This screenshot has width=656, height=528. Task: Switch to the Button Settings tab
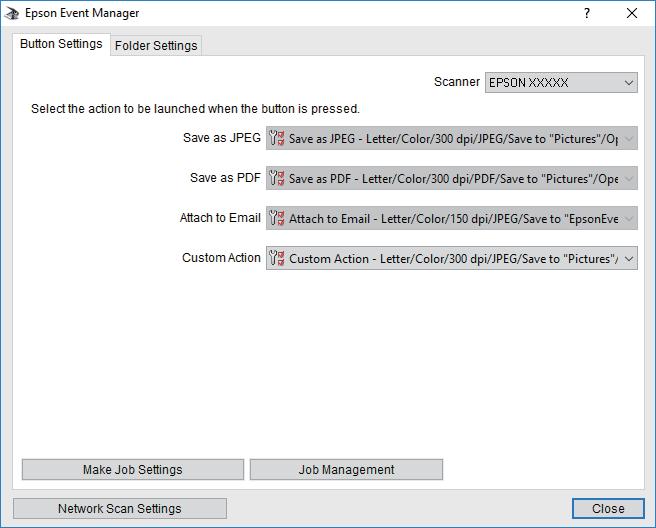tap(61, 44)
